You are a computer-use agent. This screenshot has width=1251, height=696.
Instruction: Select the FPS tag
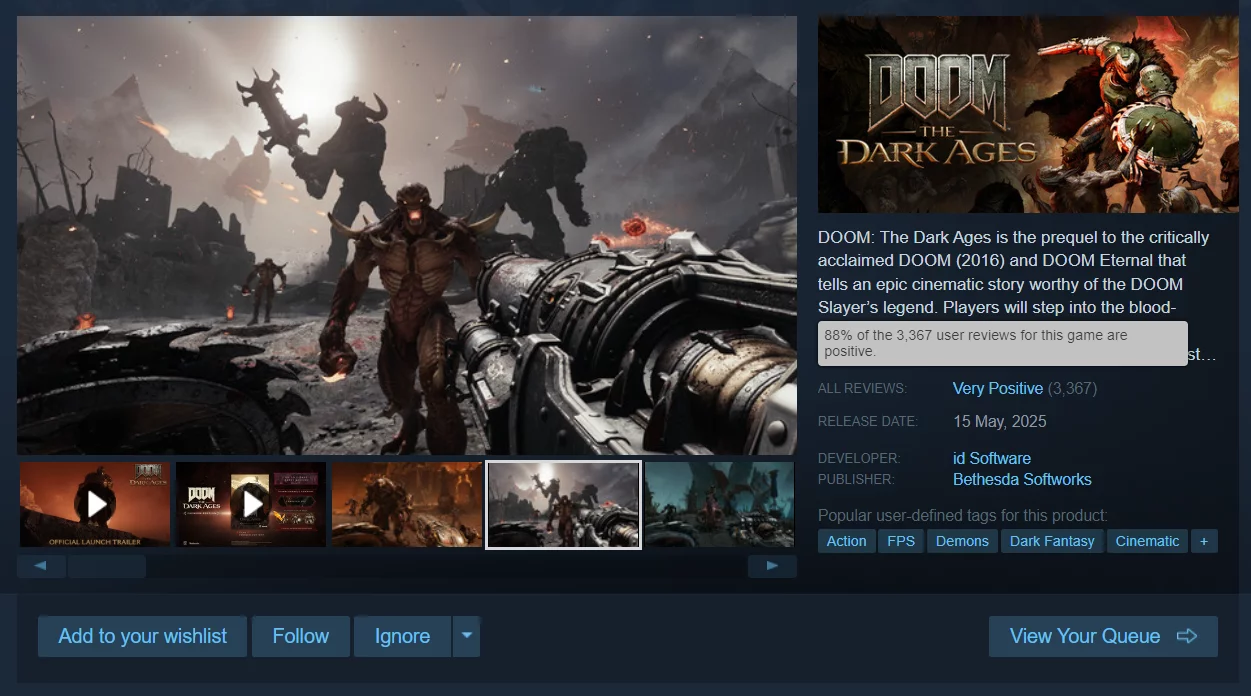(x=901, y=541)
